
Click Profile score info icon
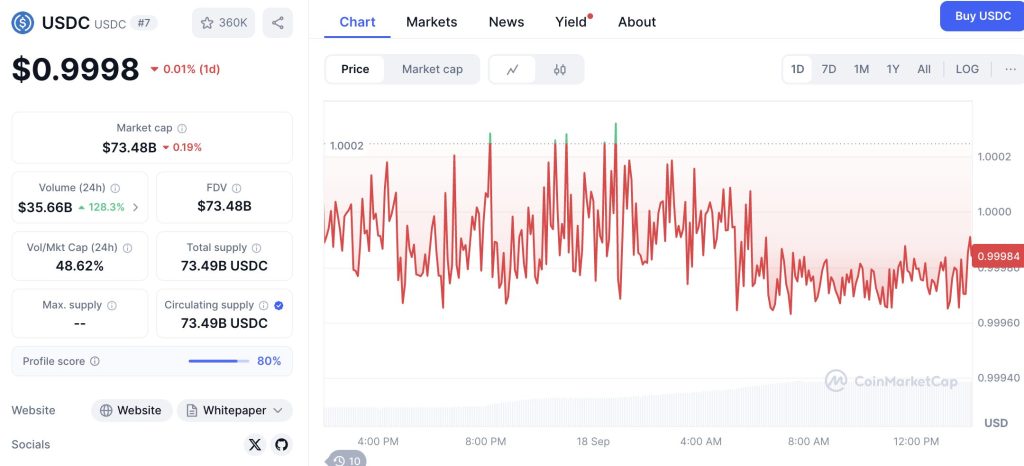94,361
